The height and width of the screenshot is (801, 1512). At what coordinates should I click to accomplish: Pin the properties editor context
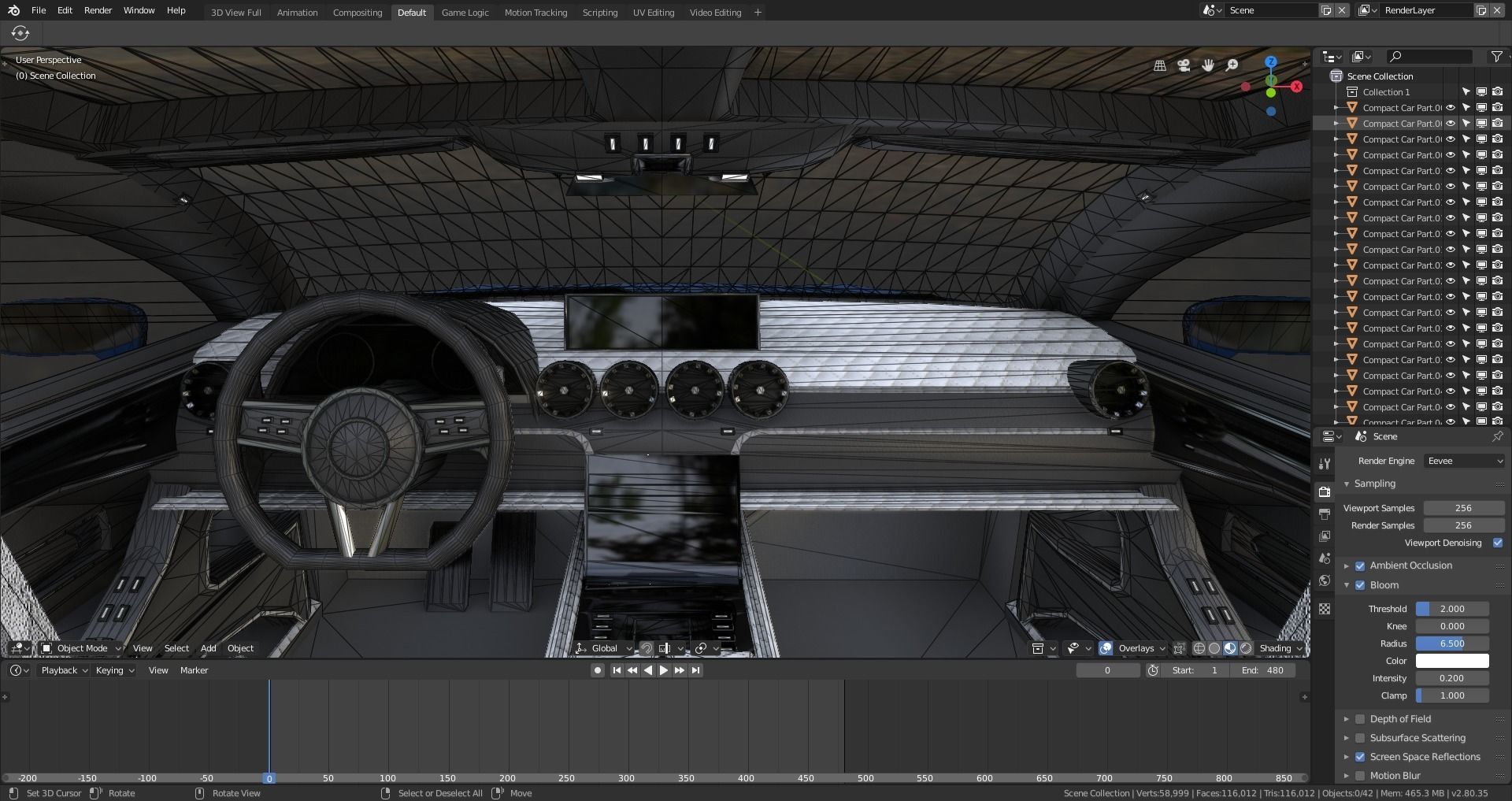[x=1497, y=436]
